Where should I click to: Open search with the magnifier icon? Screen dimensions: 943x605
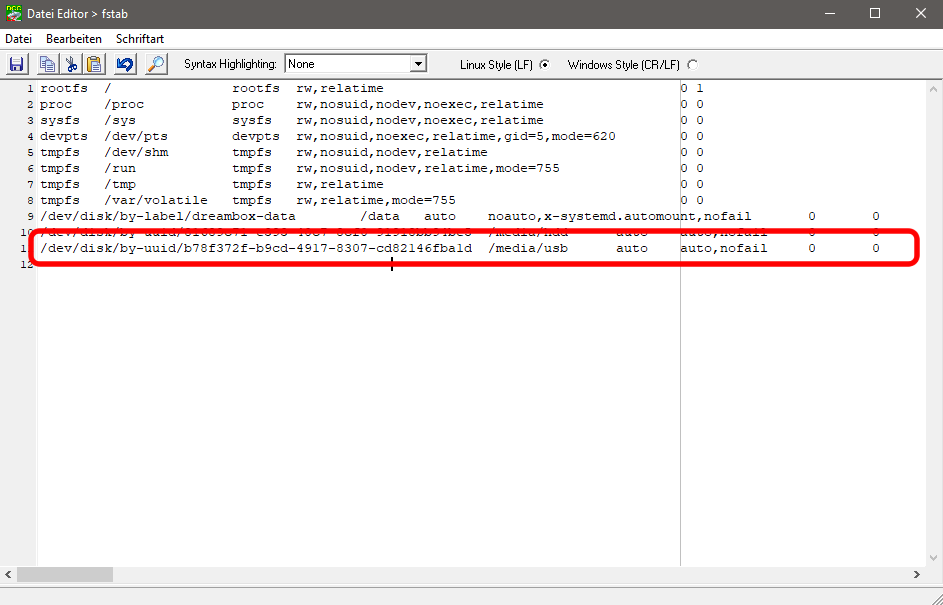[x=156, y=64]
